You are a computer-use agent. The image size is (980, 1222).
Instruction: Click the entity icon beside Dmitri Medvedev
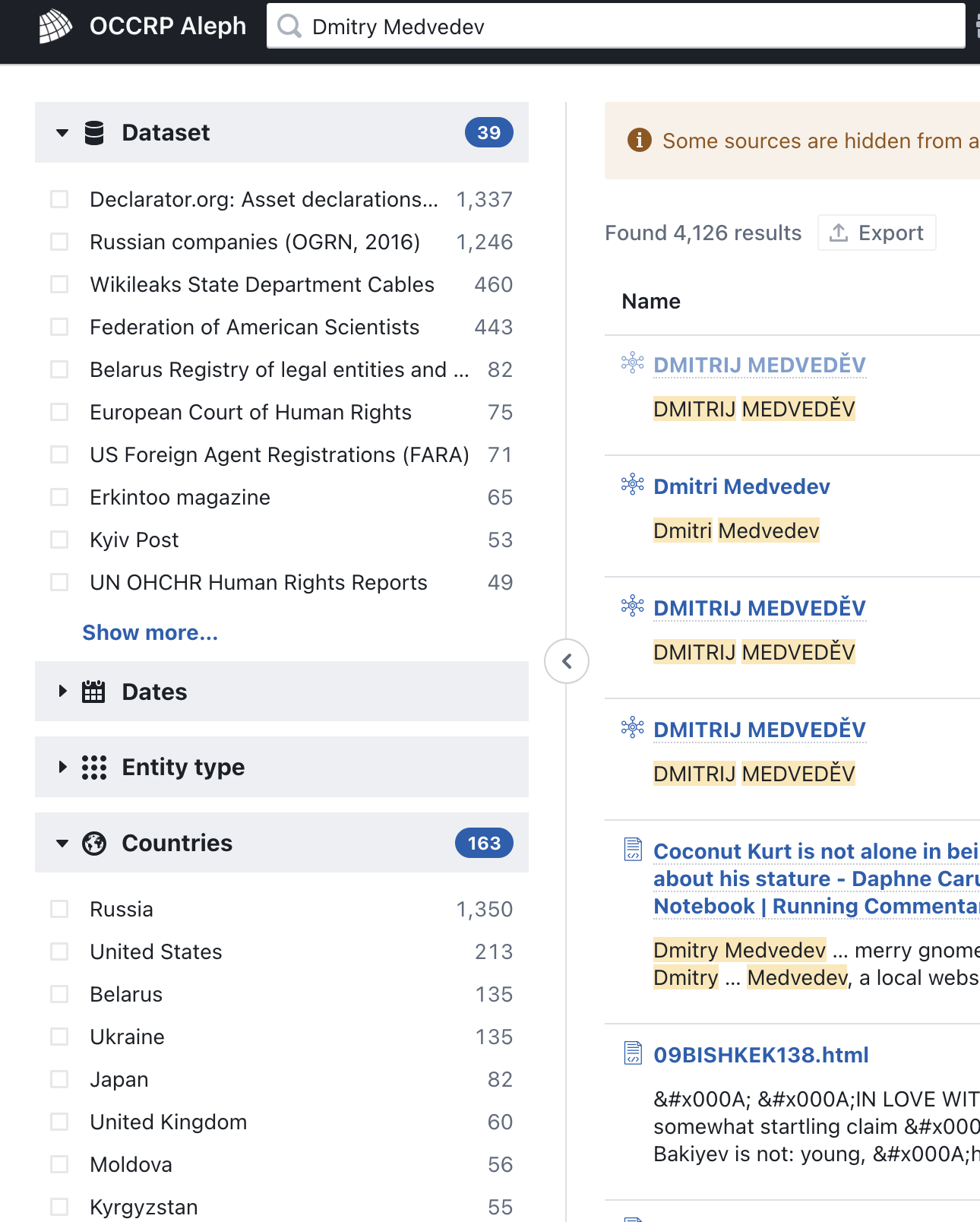point(632,484)
